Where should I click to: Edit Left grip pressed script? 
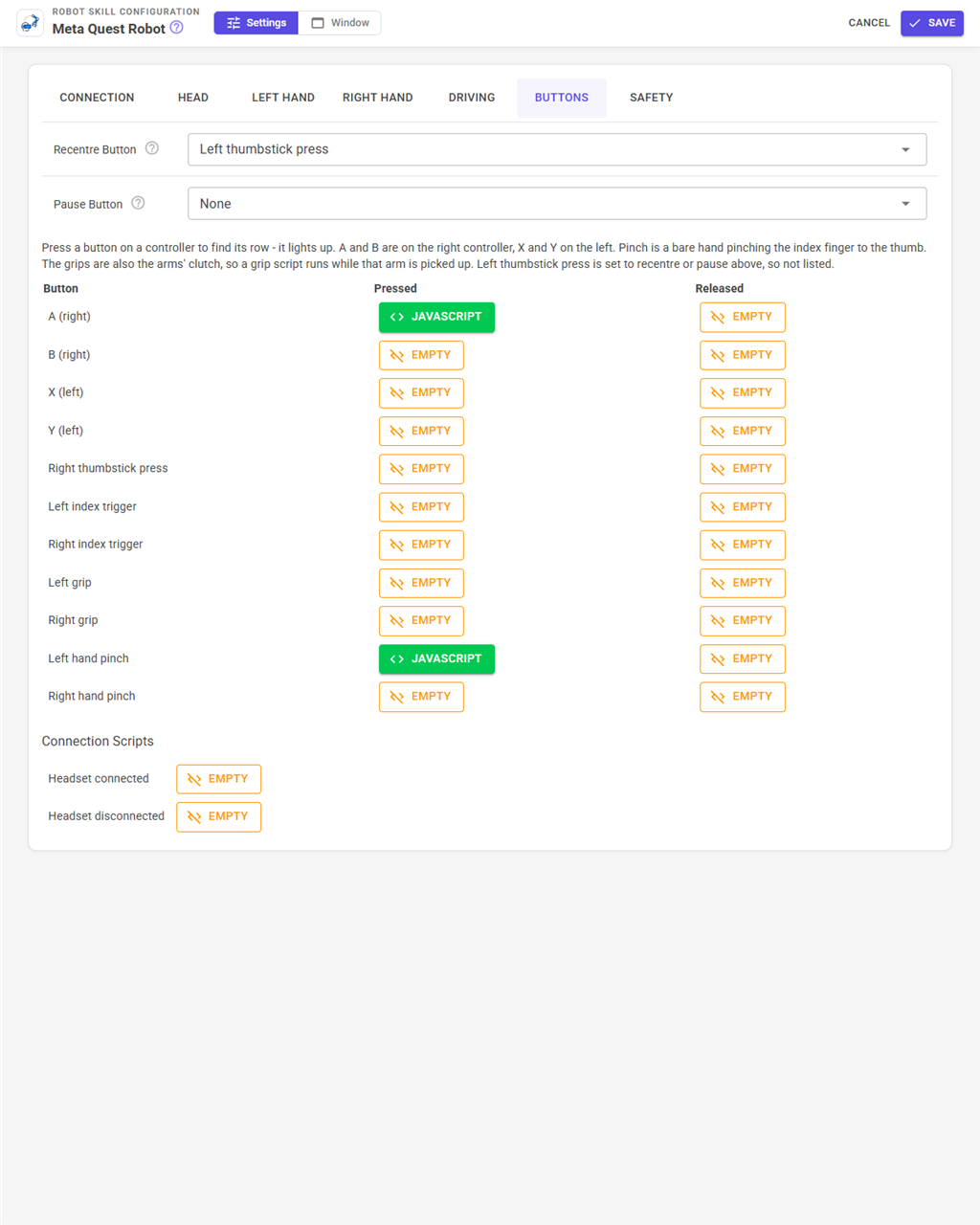421,583
